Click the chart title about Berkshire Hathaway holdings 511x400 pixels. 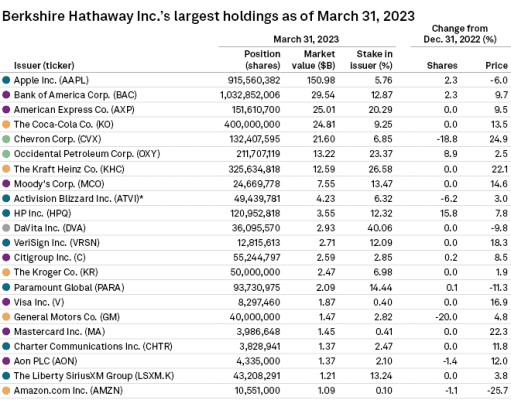(208, 16)
